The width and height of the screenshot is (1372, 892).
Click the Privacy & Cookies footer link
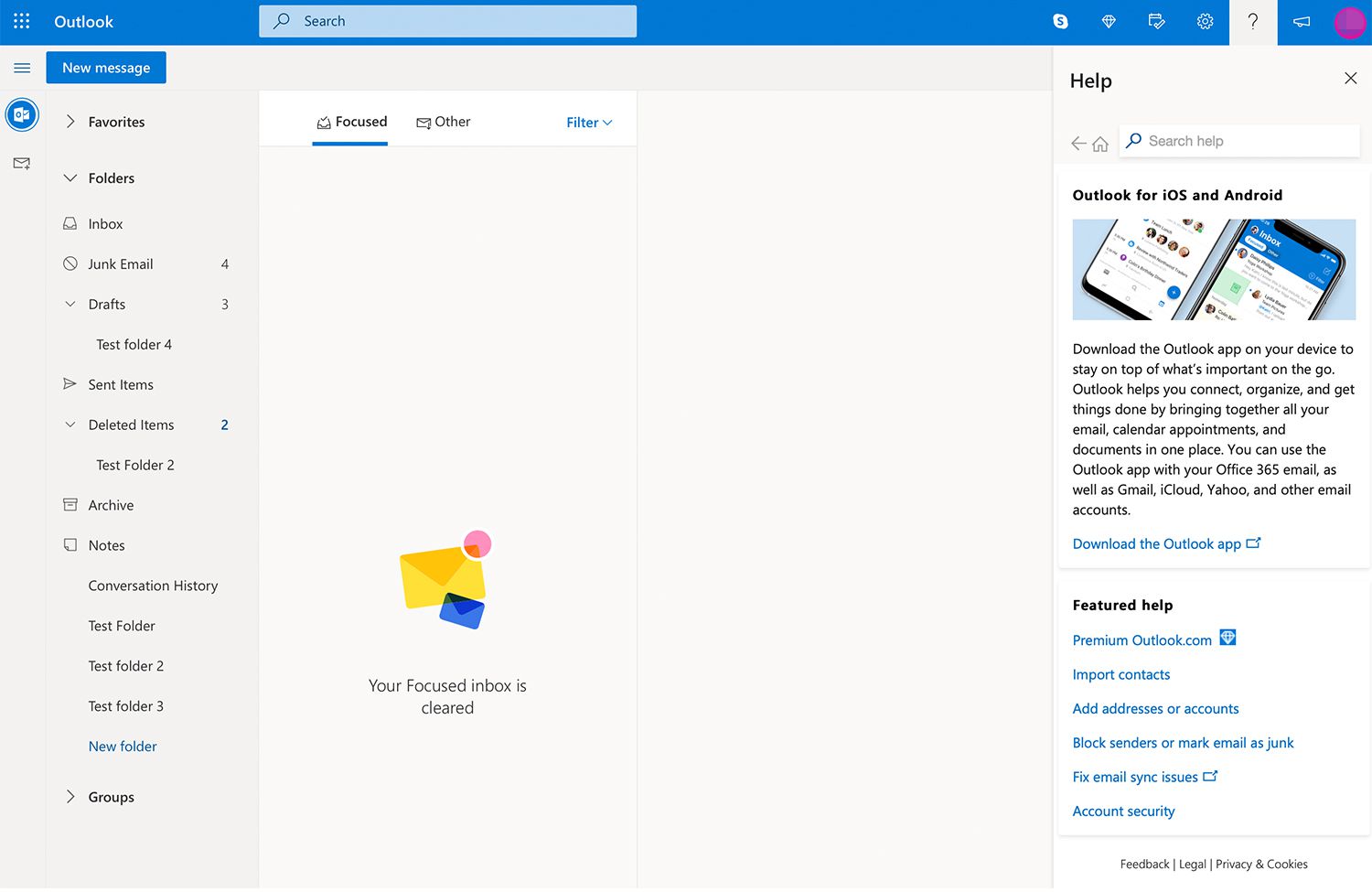coord(1261,864)
